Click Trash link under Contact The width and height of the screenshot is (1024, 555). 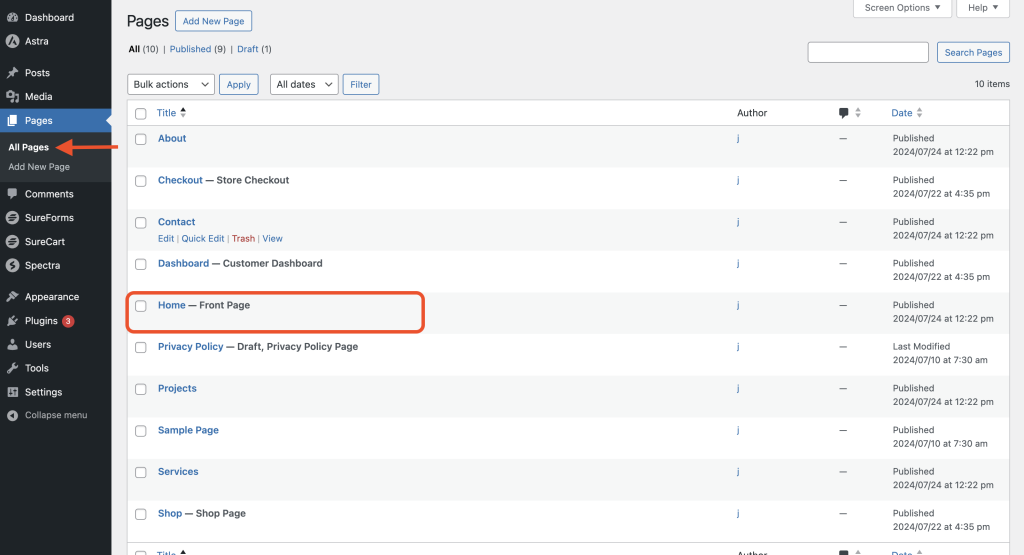(x=243, y=239)
